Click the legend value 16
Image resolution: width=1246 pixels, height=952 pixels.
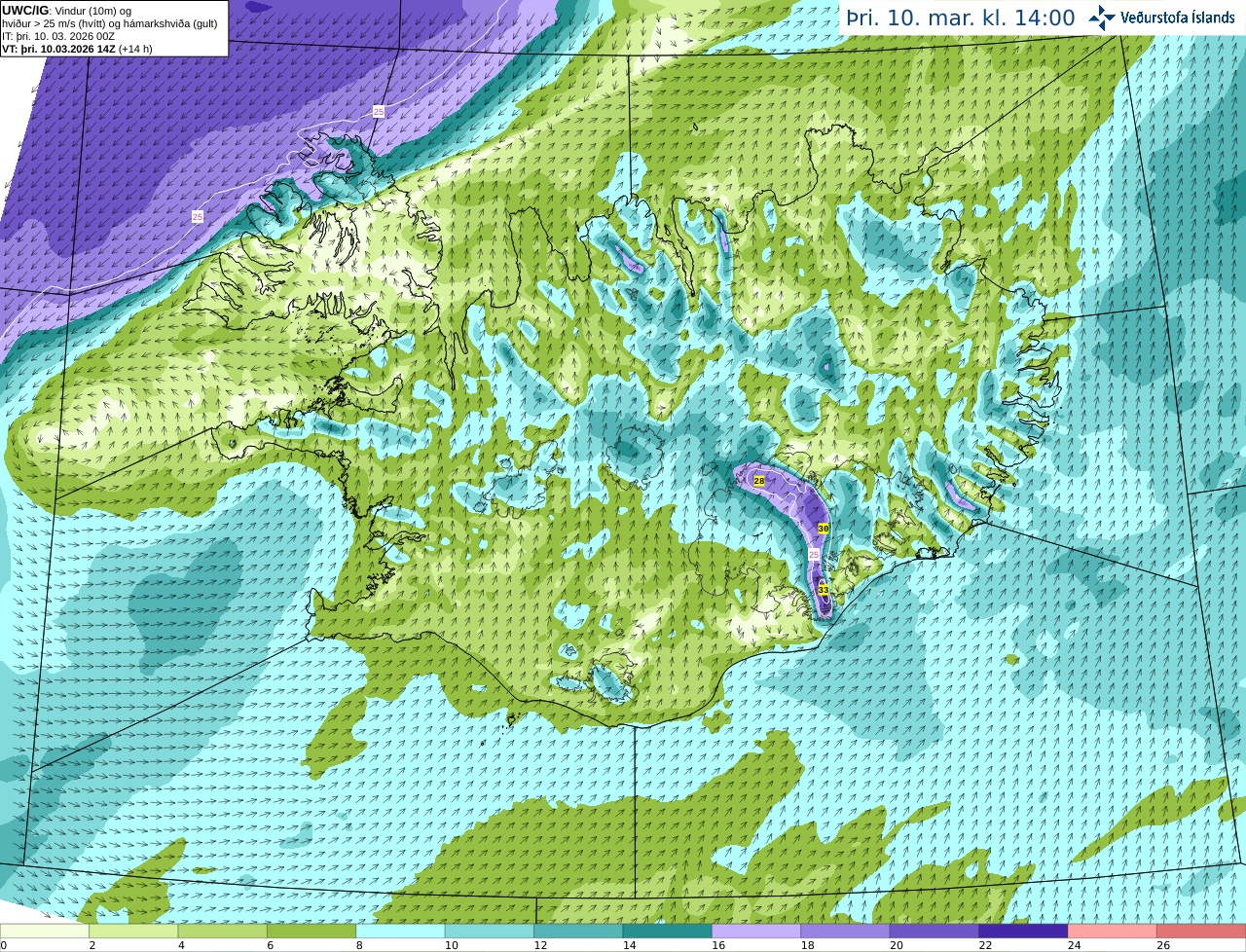[718, 945]
